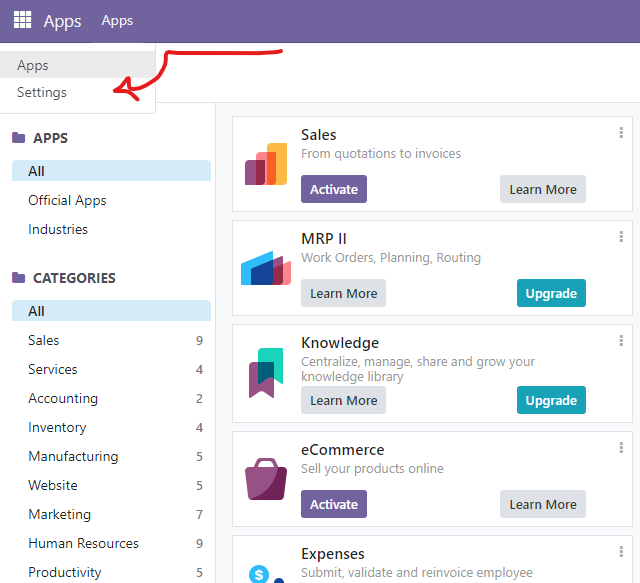Open the main apps grid menu icon
The image size is (640, 583).
tap(22, 20)
